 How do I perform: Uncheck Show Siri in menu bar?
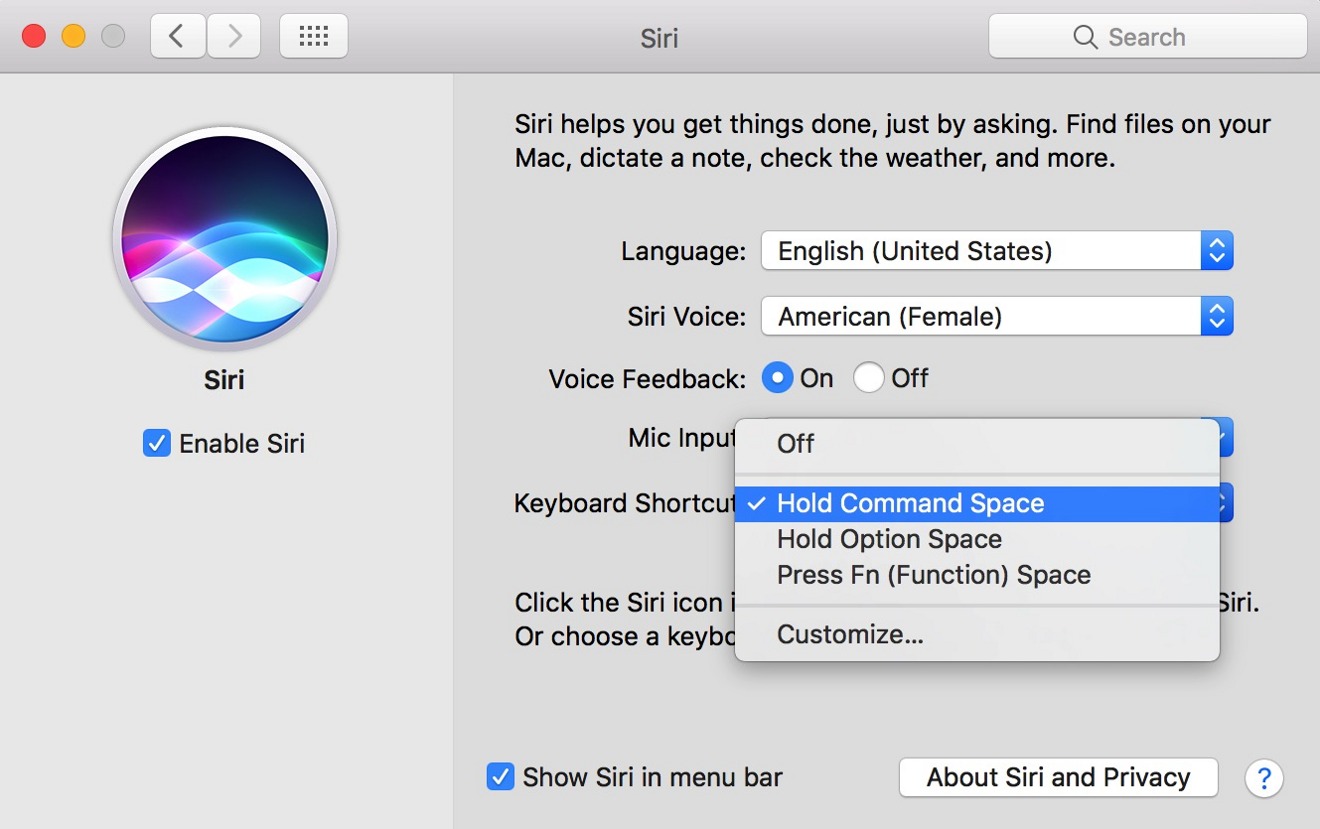(x=500, y=777)
